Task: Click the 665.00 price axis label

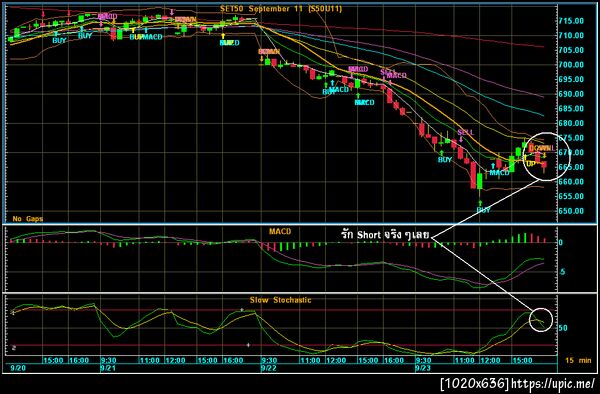Action: tap(571, 167)
